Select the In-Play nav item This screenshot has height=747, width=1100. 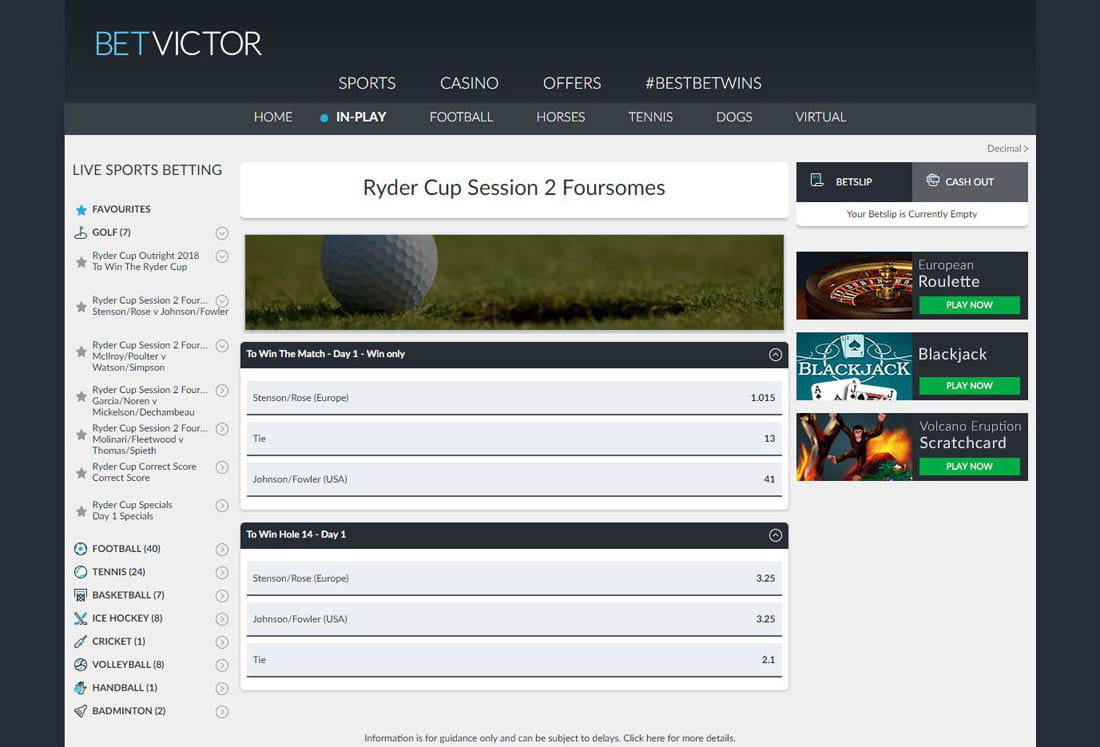tap(361, 117)
